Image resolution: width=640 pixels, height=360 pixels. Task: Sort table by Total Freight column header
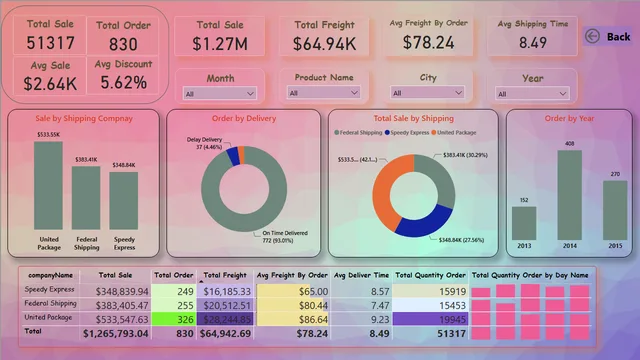225,276
